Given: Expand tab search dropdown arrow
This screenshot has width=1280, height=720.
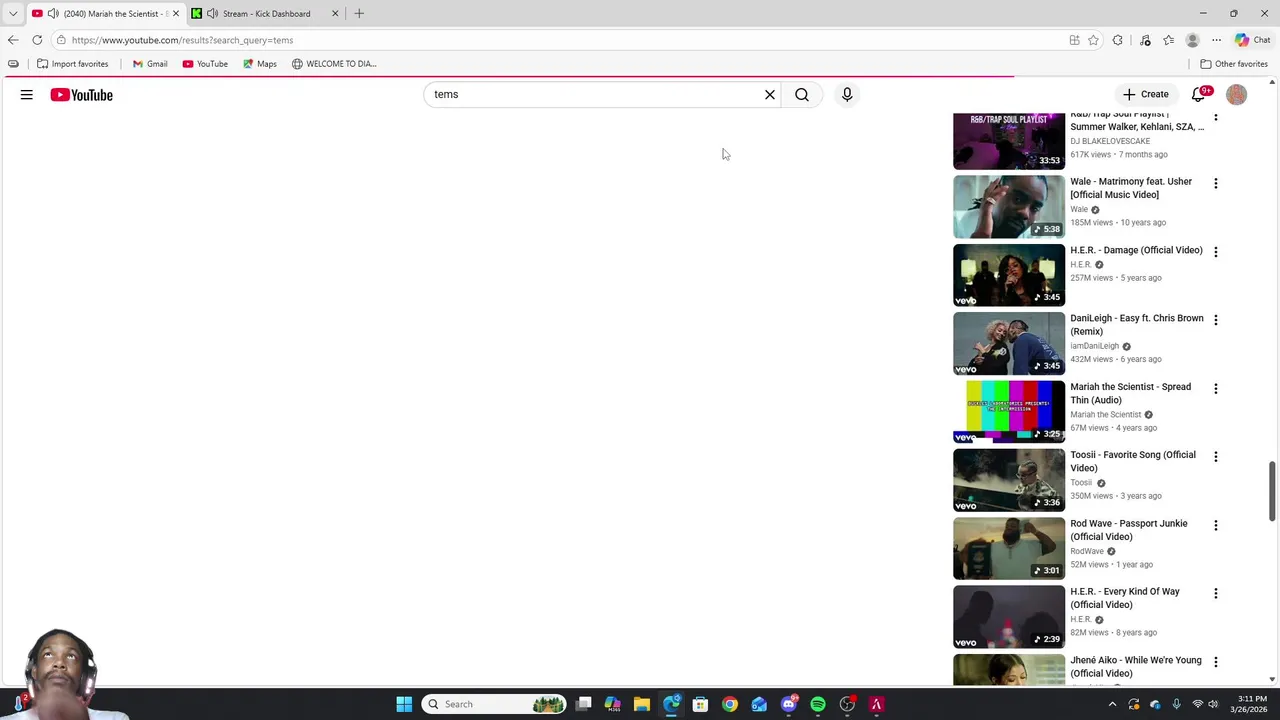Looking at the screenshot, I should click(13, 14).
